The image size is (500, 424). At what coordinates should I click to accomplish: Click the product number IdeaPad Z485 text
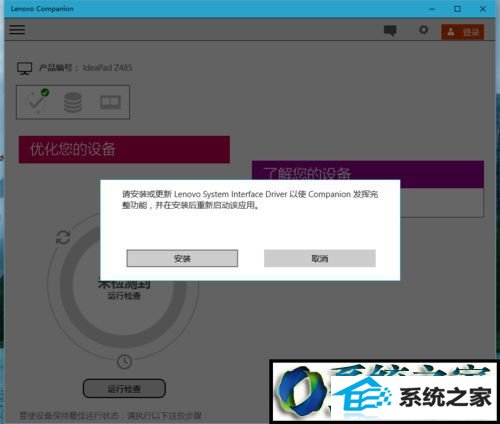click(x=107, y=68)
